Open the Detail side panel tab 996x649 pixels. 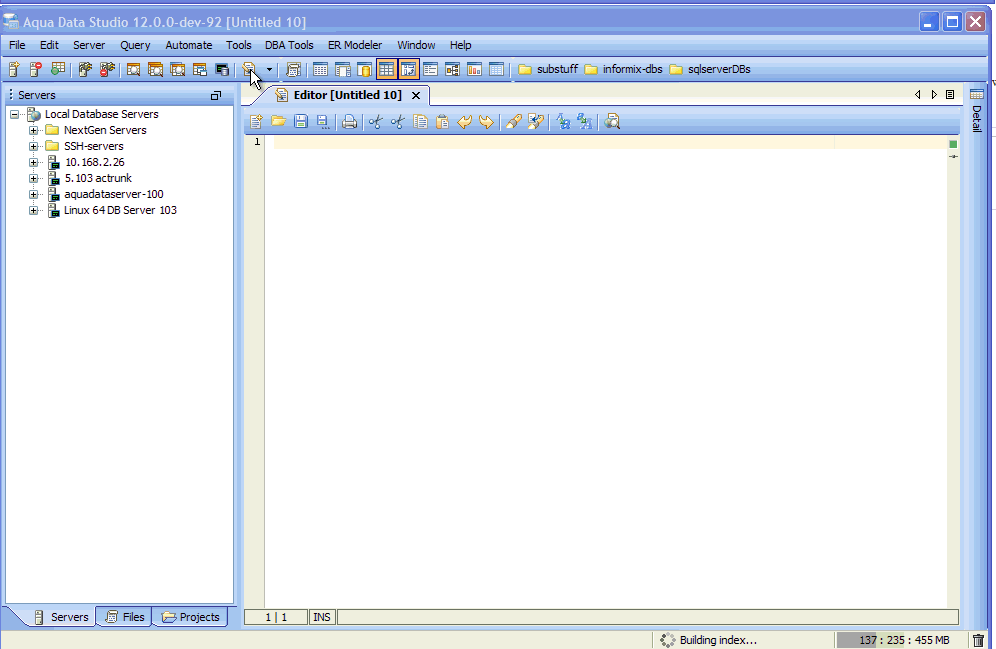(977, 111)
